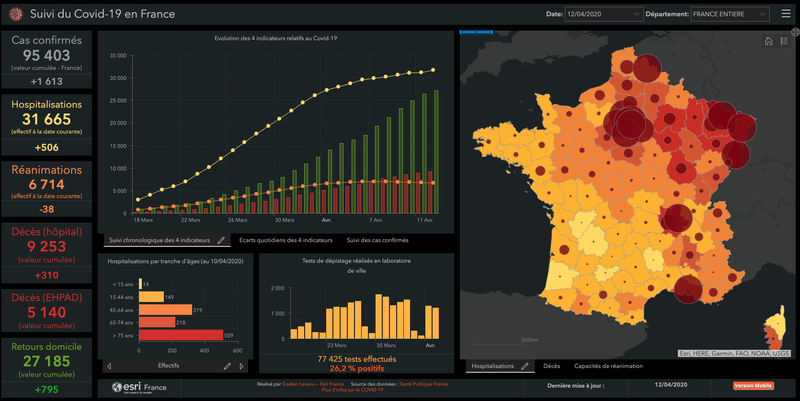Select the Décès map tab
800x401 pixels.
[x=551, y=367]
